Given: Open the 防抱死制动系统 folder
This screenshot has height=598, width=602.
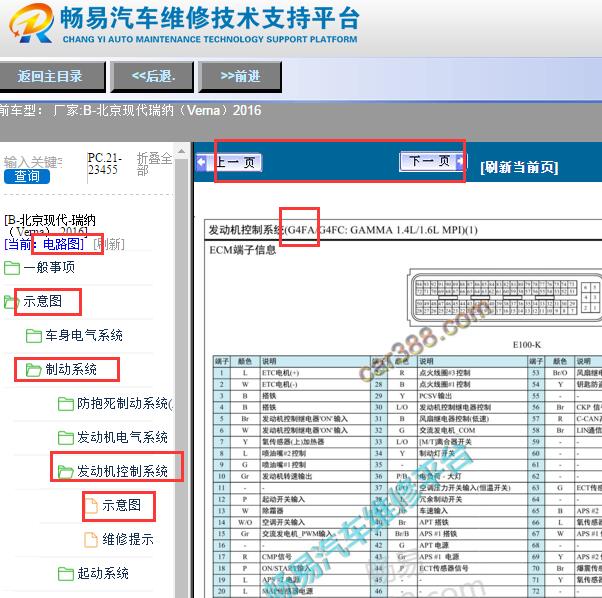Looking at the screenshot, I should tap(125, 403).
